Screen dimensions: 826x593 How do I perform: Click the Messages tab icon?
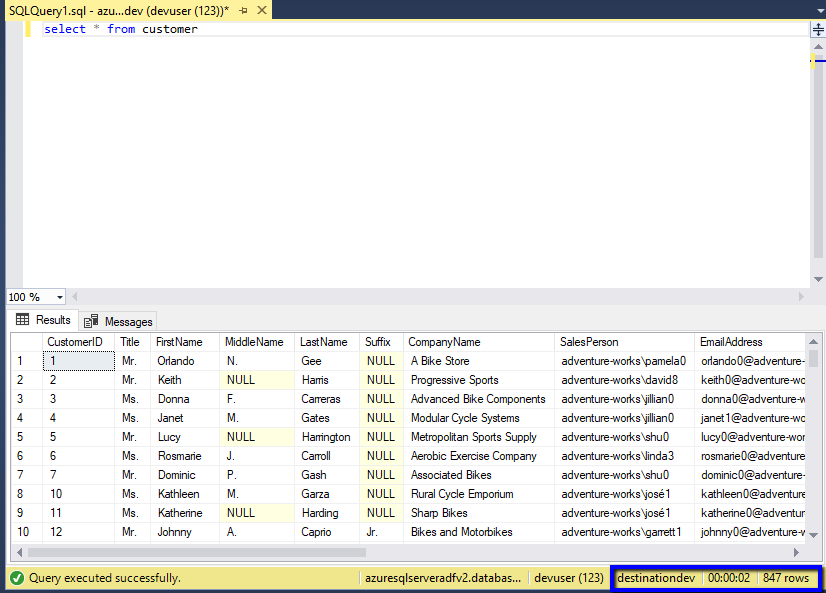[x=91, y=321]
